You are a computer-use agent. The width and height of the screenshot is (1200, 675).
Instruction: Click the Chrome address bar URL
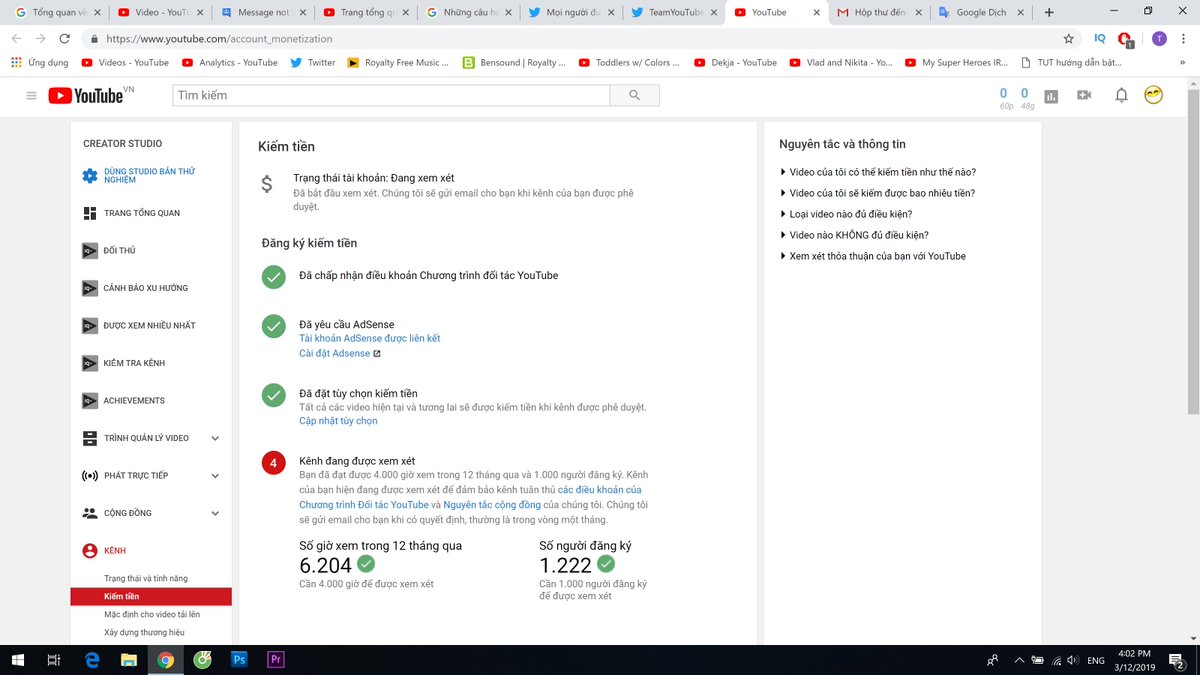tap(219, 39)
